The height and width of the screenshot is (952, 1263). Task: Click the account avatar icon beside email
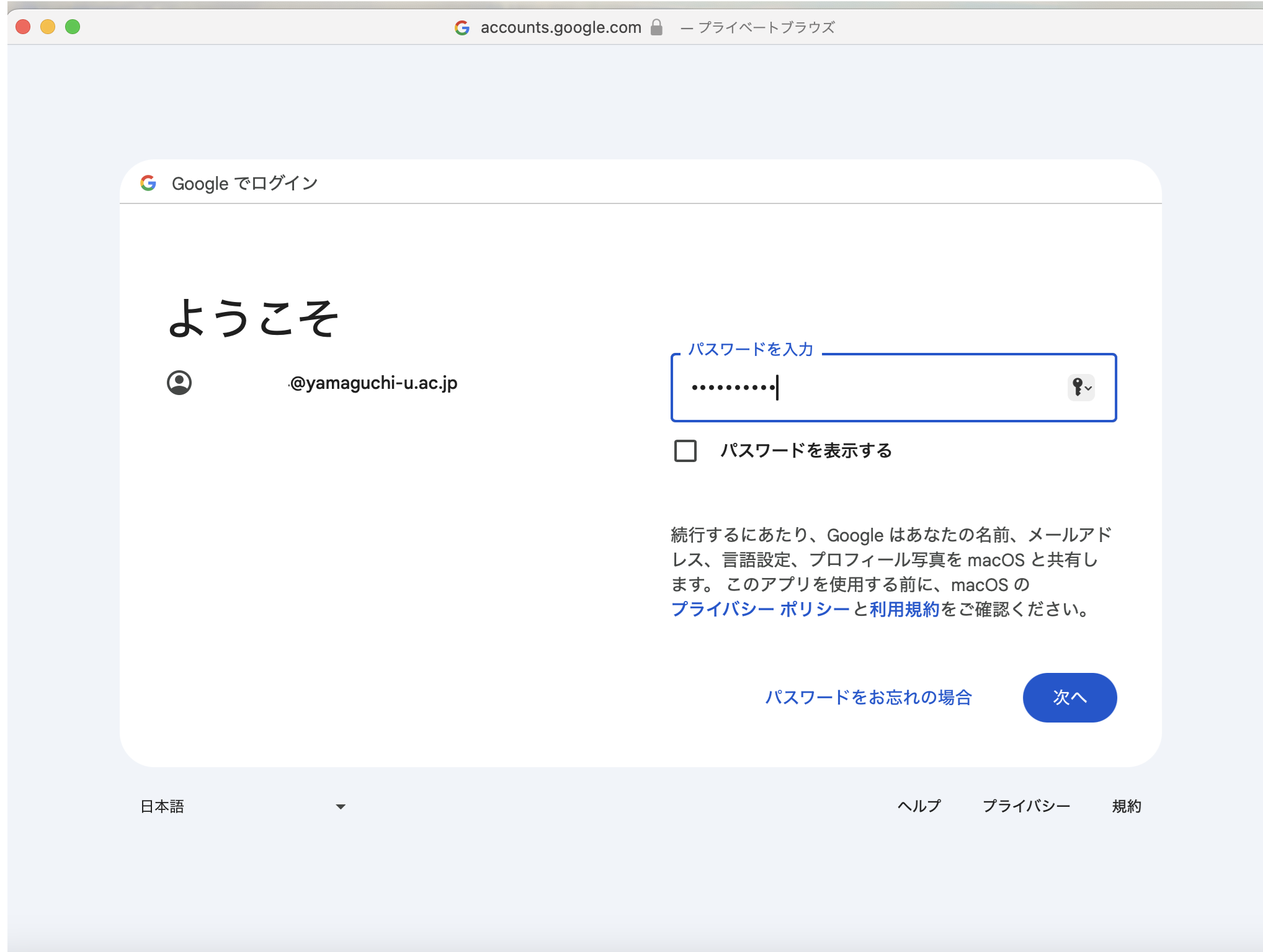[179, 383]
